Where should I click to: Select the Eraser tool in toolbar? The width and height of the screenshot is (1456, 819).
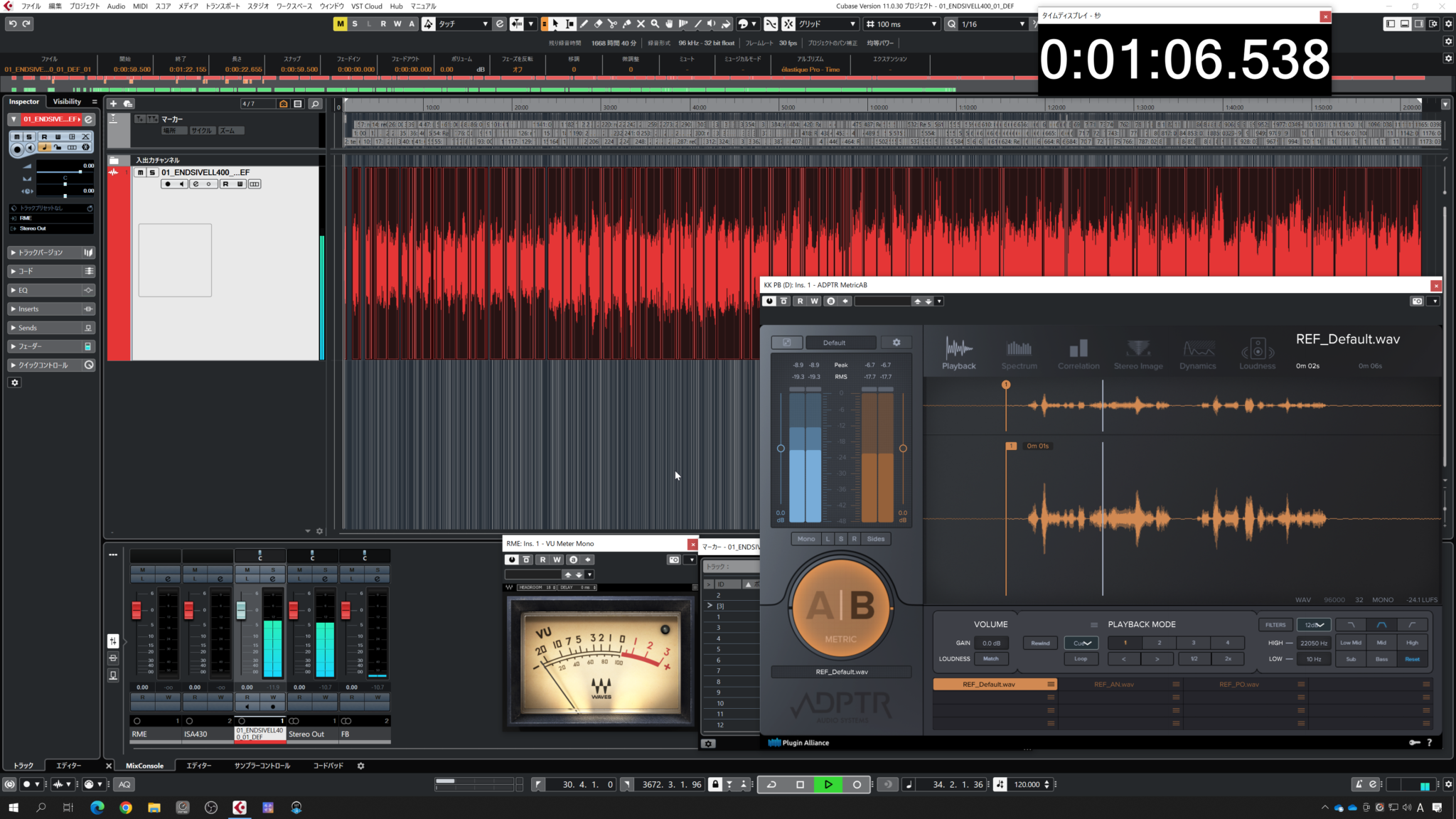click(x=599, y=24)
